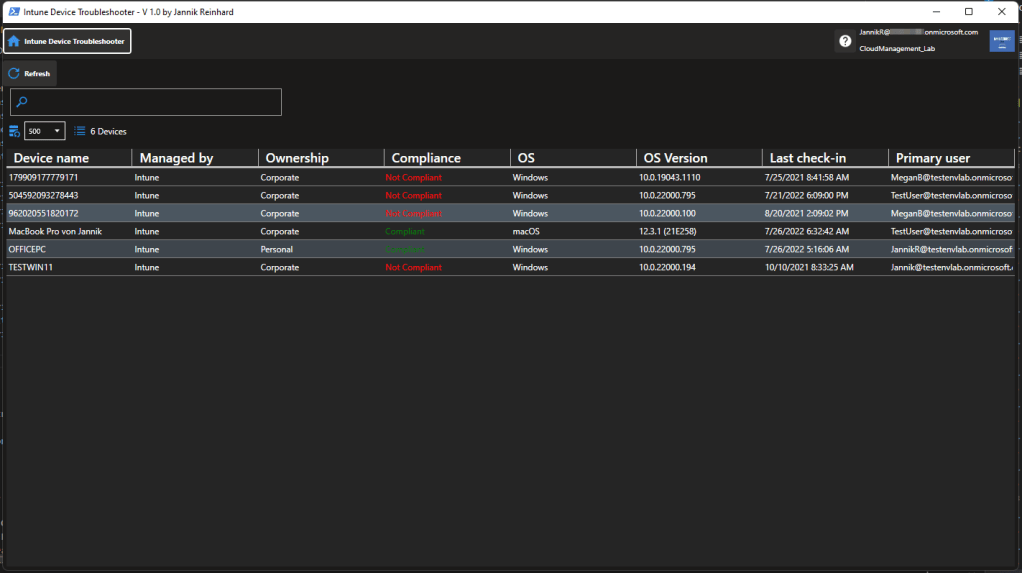
Task: Click the OS Version column header
Action: pyautogui.click(x=675, y=158)
